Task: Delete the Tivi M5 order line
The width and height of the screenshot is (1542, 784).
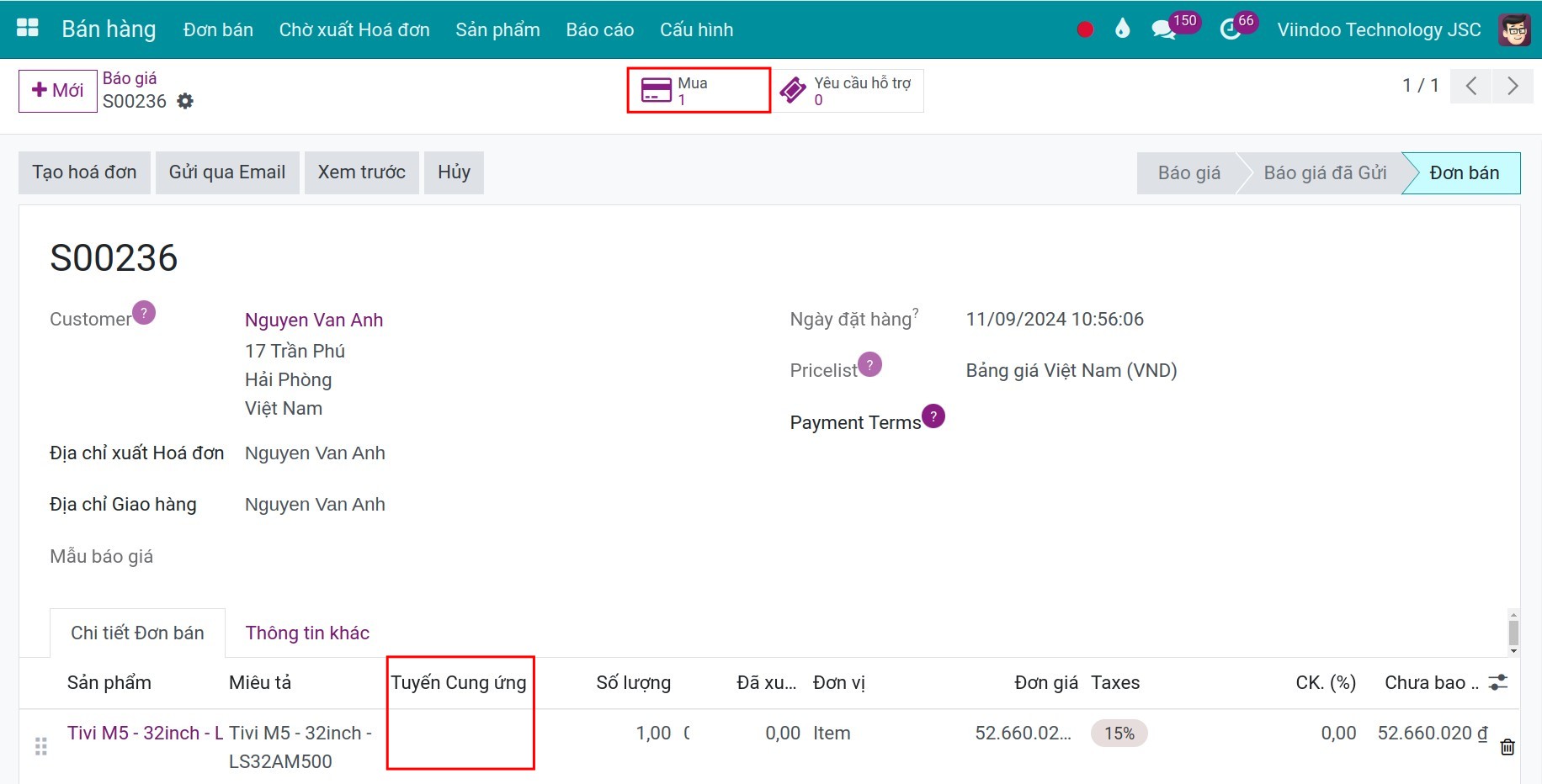Action: click(1507, 746)
